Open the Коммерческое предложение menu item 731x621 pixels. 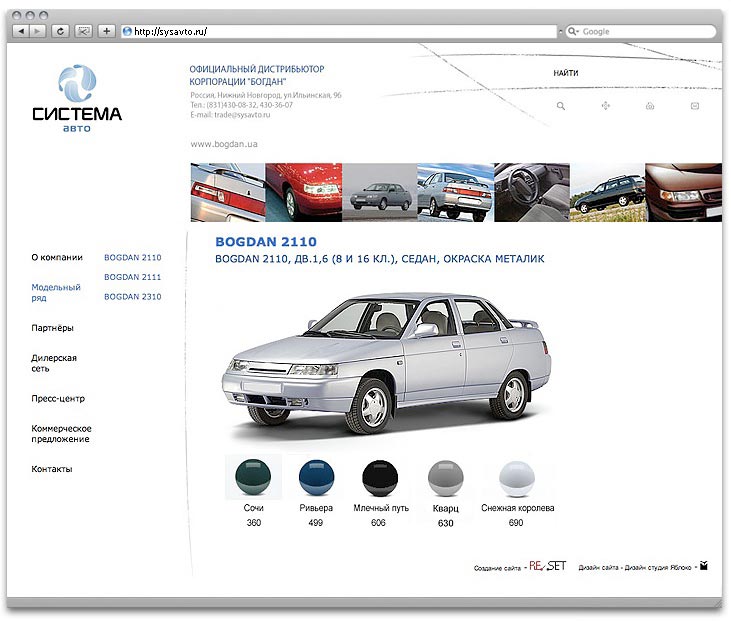click(x=61, y=434)
